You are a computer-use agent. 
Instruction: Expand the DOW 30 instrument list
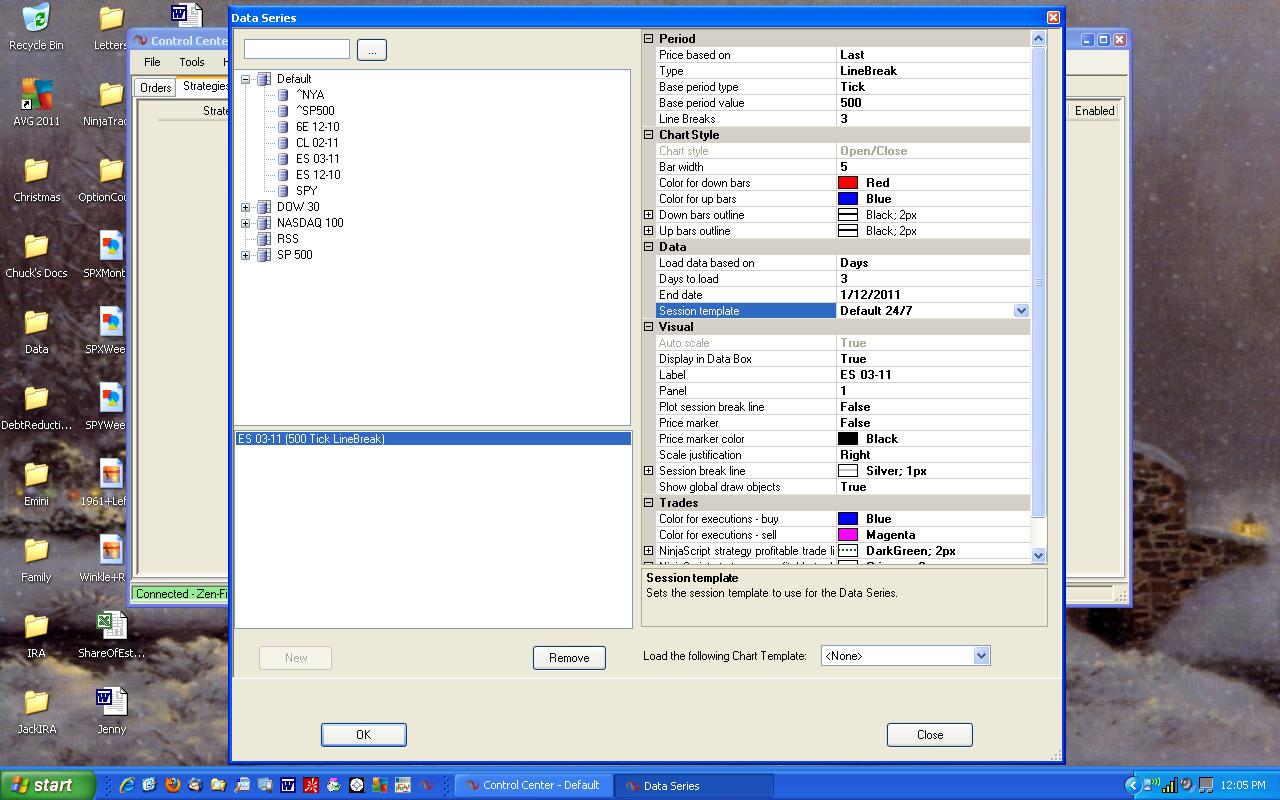(246, 207)
